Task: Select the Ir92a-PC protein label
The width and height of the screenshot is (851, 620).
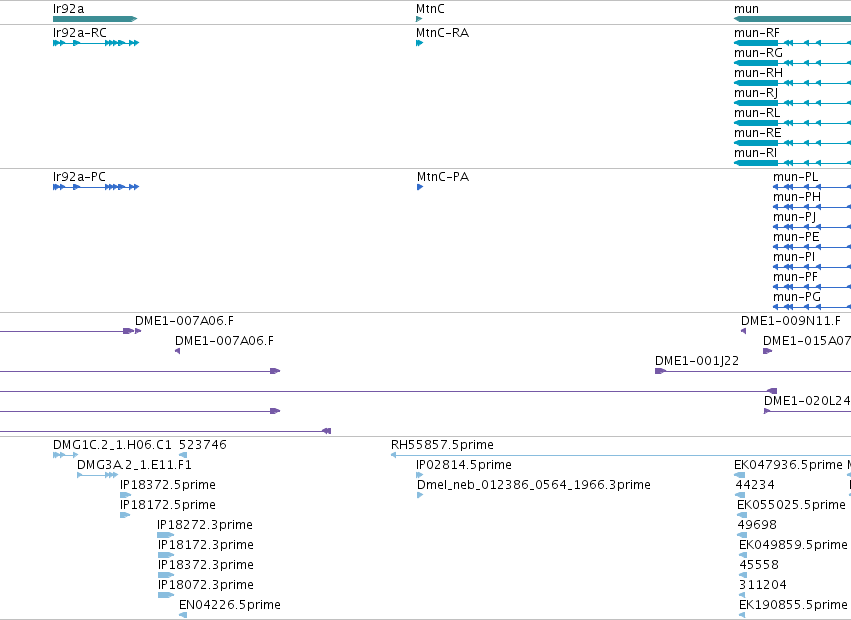Action: pos(79,177)
